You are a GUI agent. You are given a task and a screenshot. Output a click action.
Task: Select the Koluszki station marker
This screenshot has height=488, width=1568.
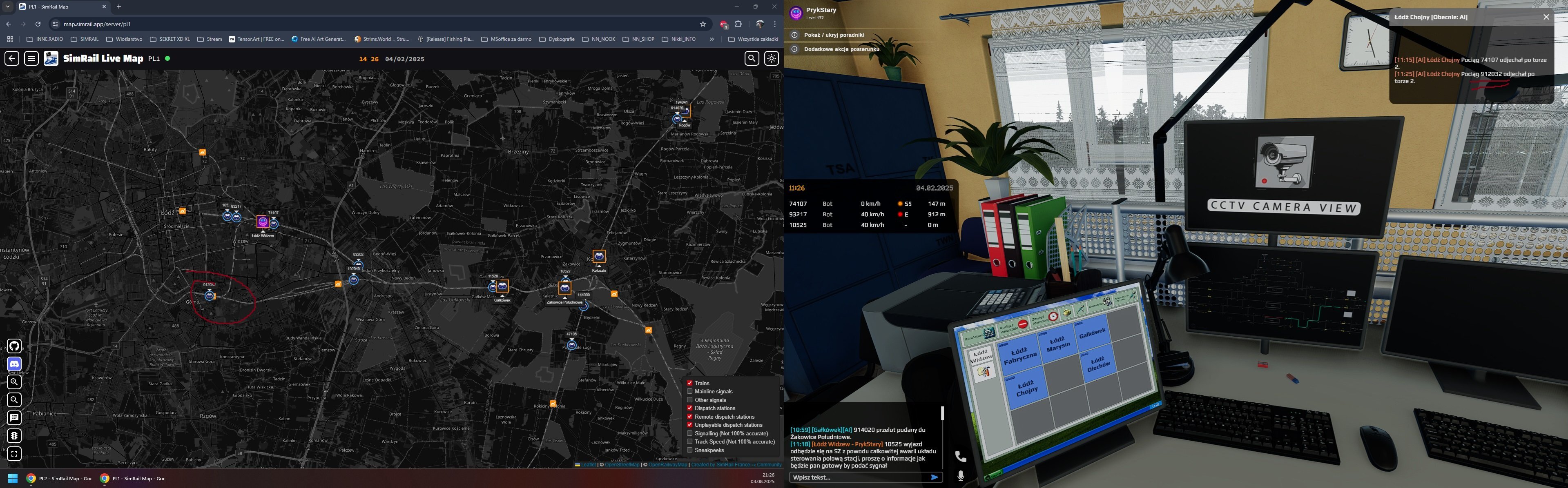click(599, 256)
